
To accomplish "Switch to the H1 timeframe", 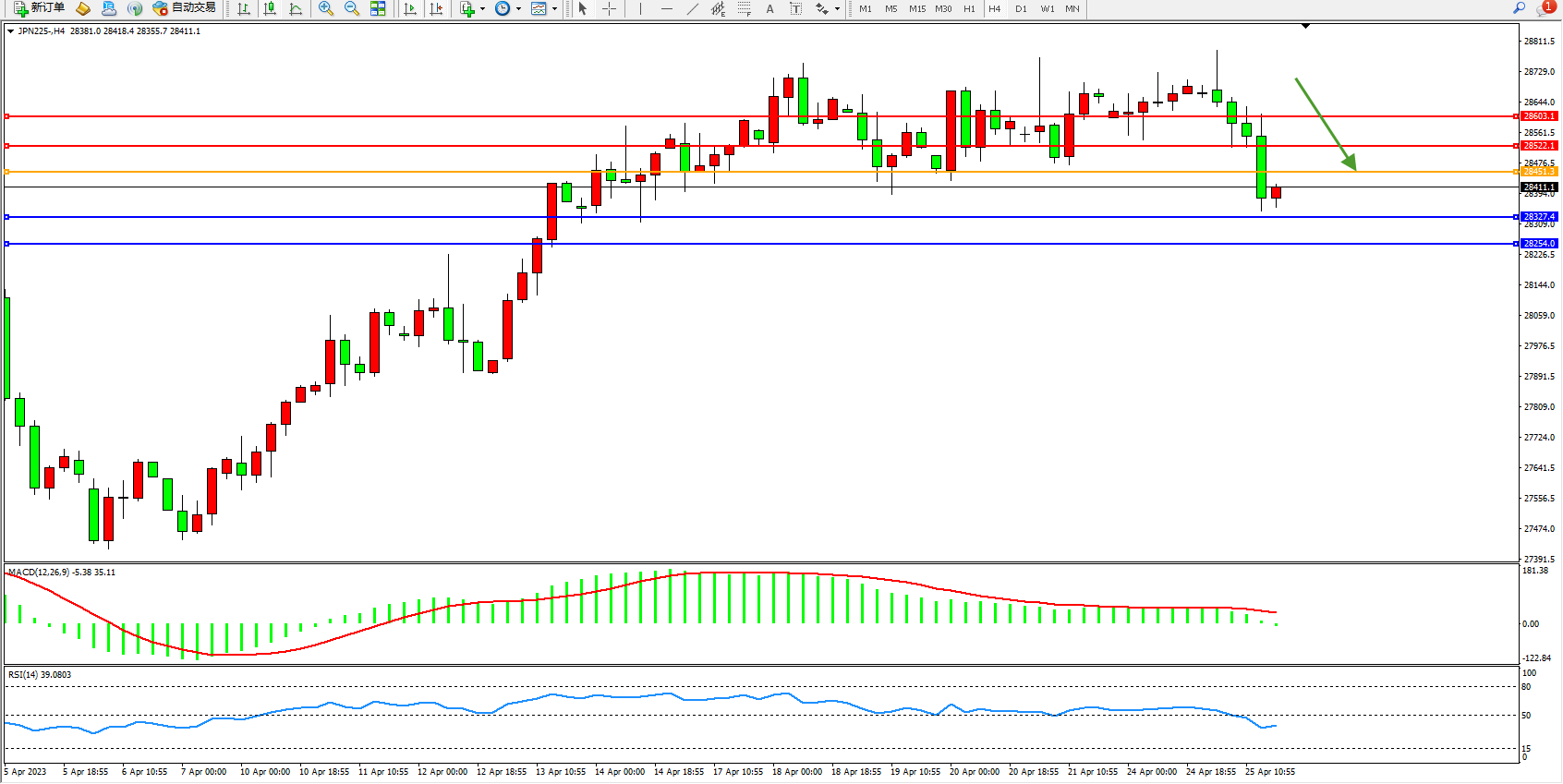I will pyautogui.click(x=969, y=8).
